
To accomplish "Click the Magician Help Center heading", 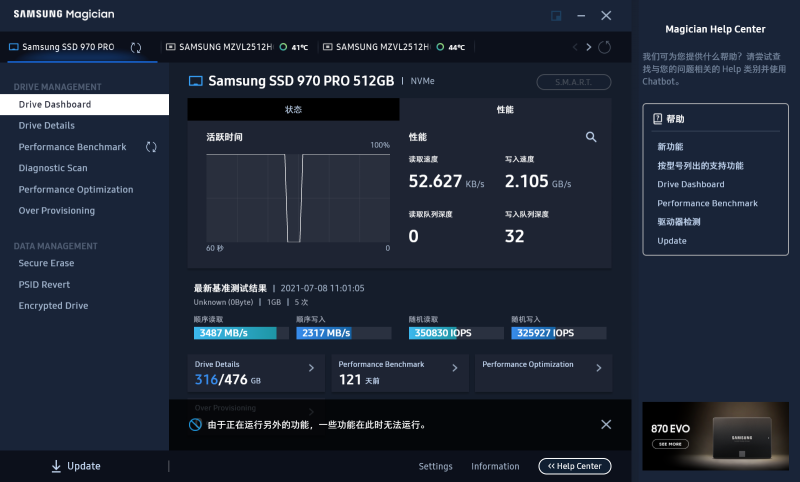I will (x=715, y=29).
